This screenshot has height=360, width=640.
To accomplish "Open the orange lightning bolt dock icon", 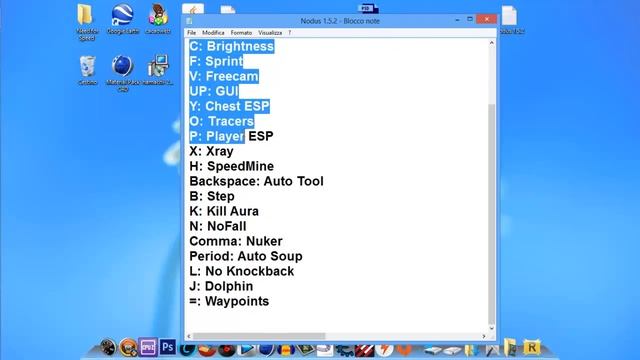I will tap(384, 350).
